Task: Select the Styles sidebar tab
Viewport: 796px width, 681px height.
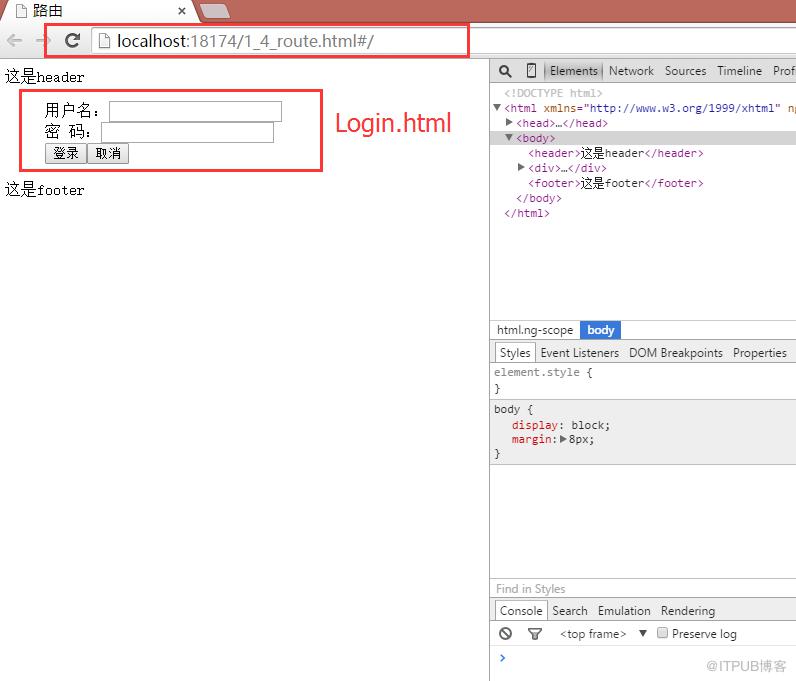Action: click(515, 352)
